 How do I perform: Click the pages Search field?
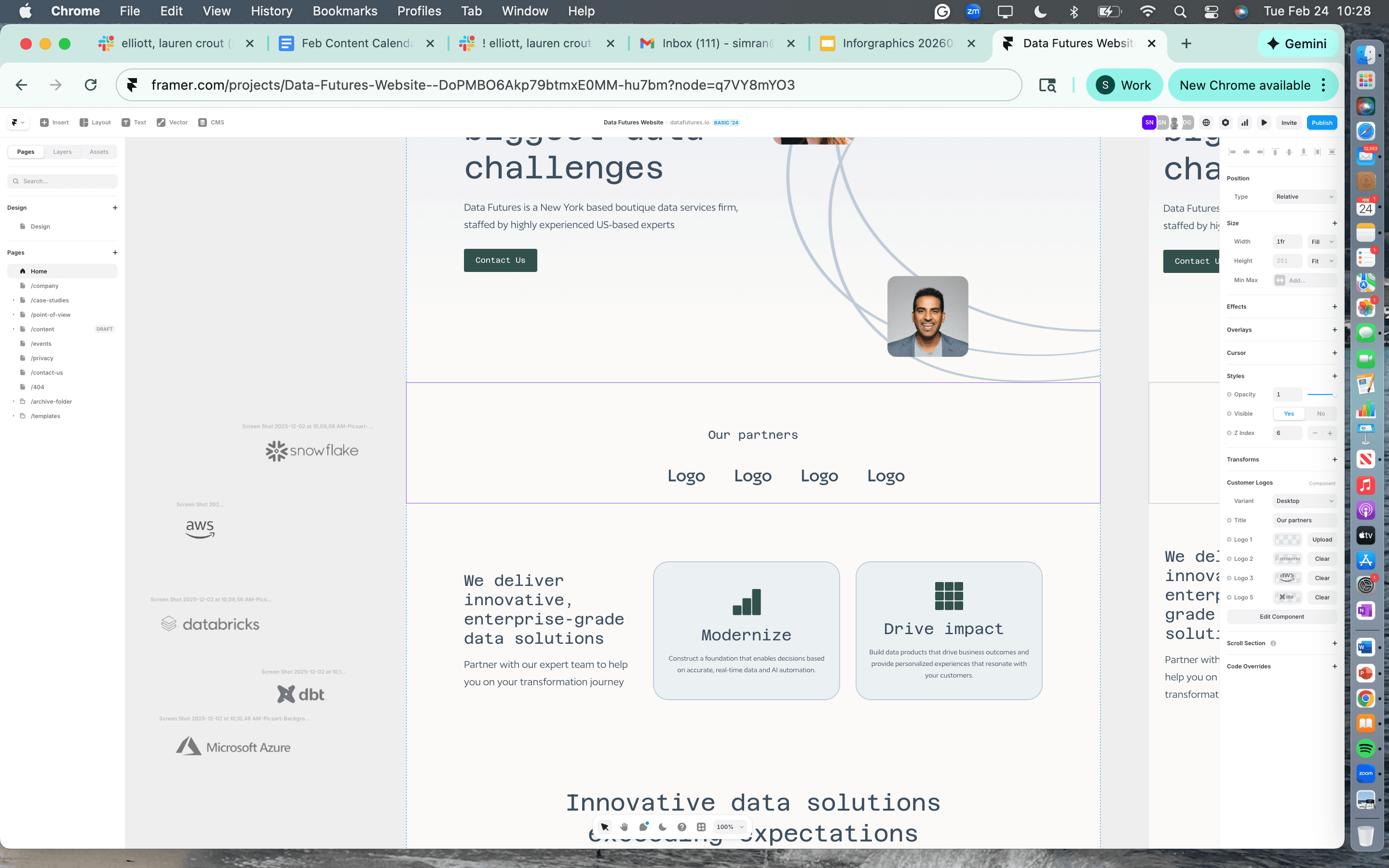63,181
